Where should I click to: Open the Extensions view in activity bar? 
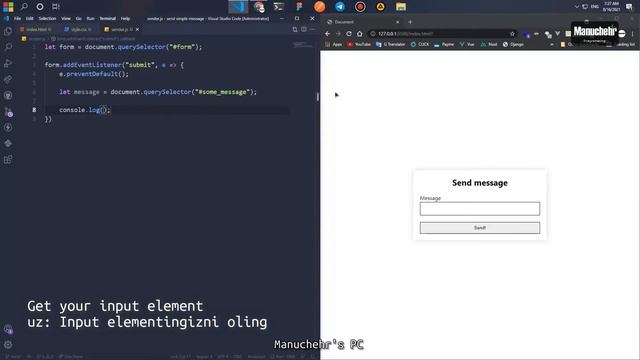click(x=8, y=160)
